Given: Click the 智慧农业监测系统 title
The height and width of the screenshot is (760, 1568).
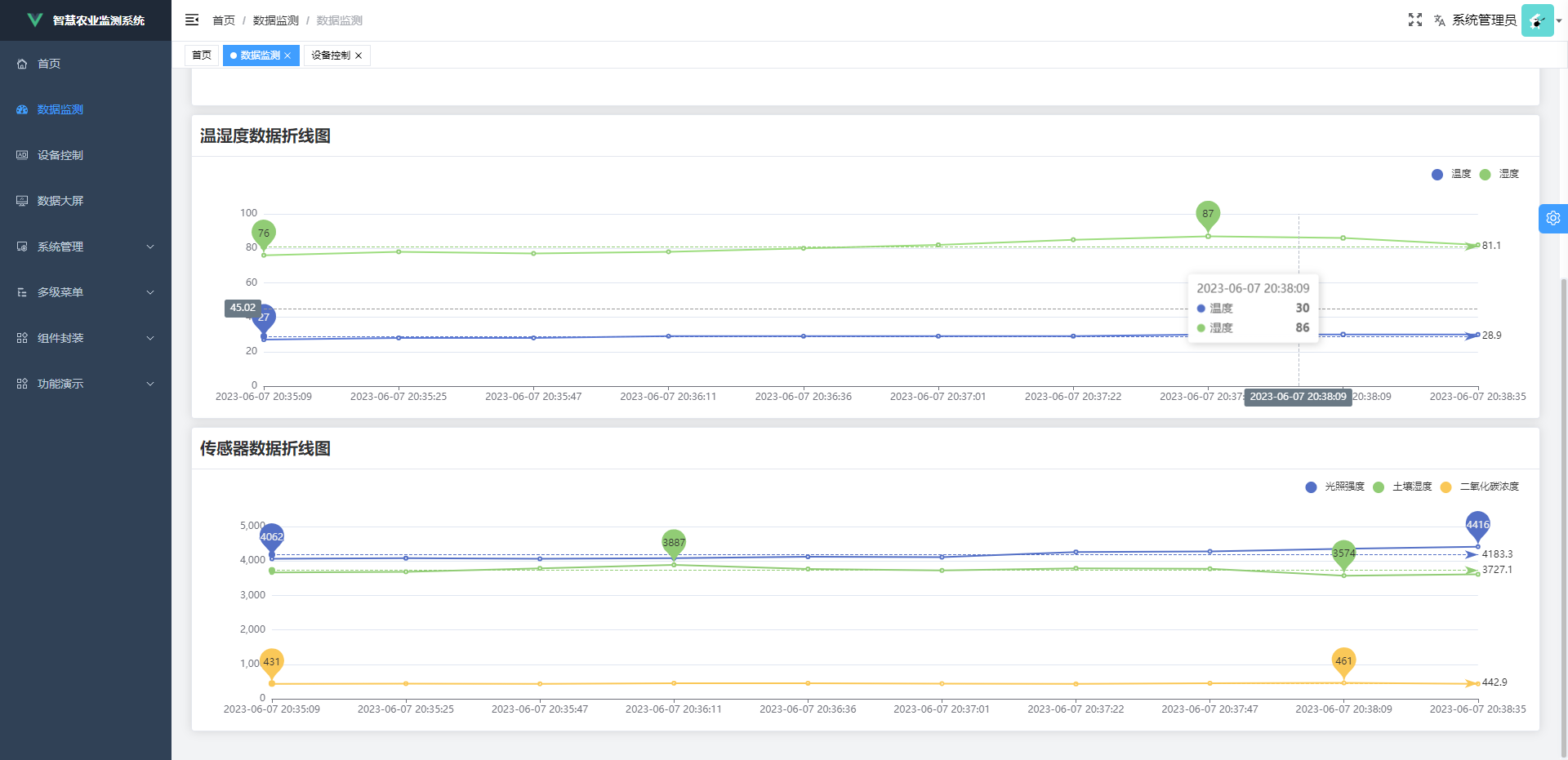Looking at the screenshot, I should click(99, 20).
